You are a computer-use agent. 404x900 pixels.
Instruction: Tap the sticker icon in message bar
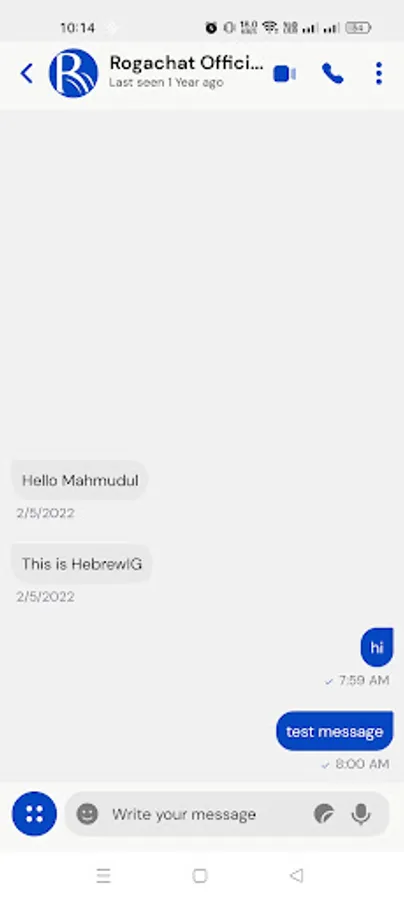point(324,814)
